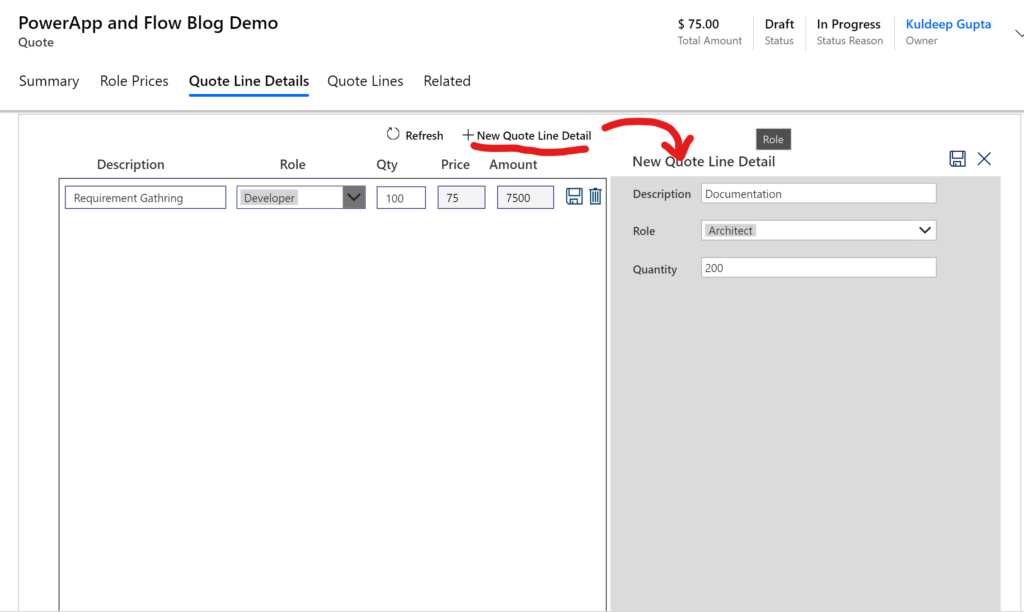This screenshot has height=612, width=1024.
Task: Click the Refresh circular arrow icon
Action: click(393, 134)
